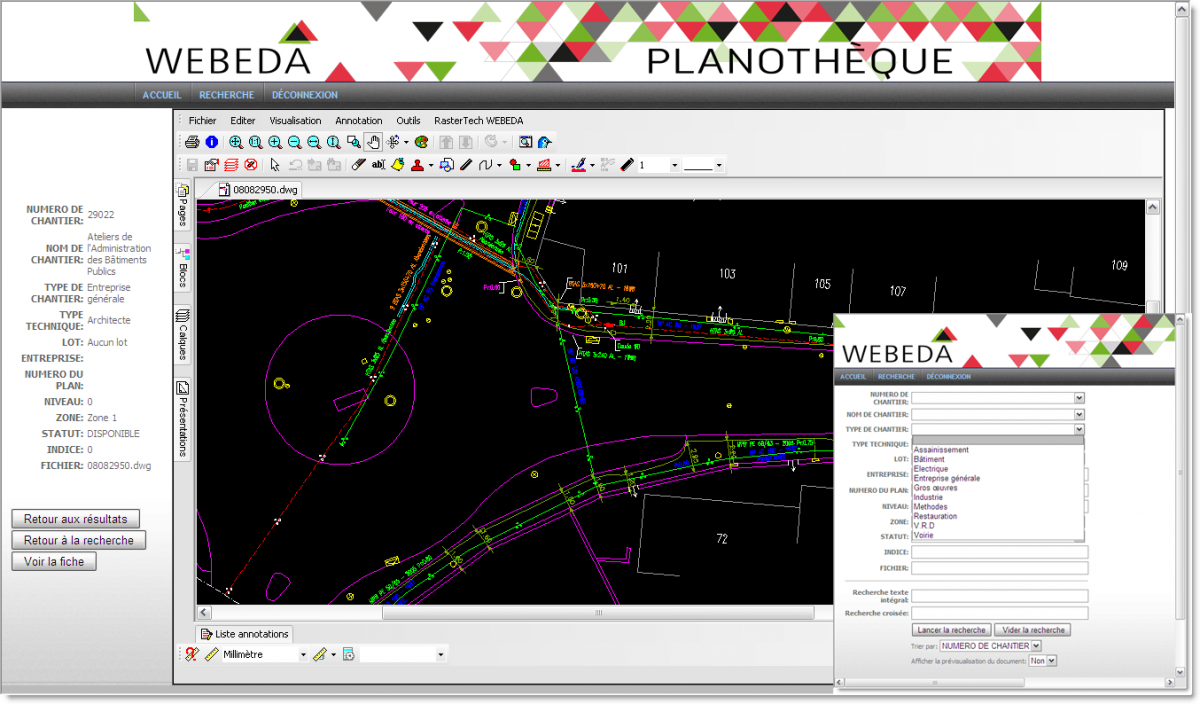Open the Editer menu
The image size is (1200, 704).
click(x=243, y=120)
